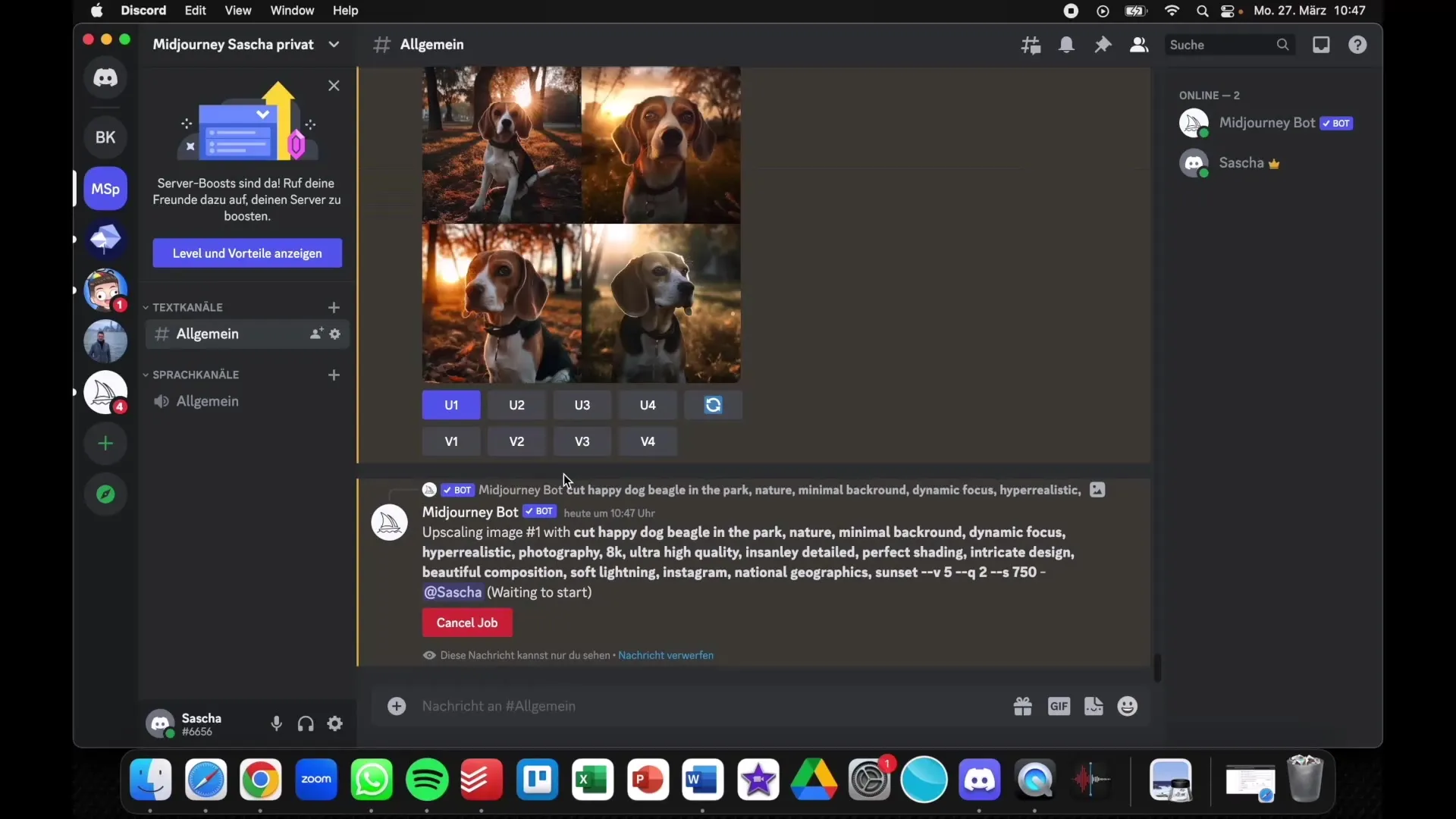Open inbox icon in header
1456x819 pixels.
point(1322,45)
